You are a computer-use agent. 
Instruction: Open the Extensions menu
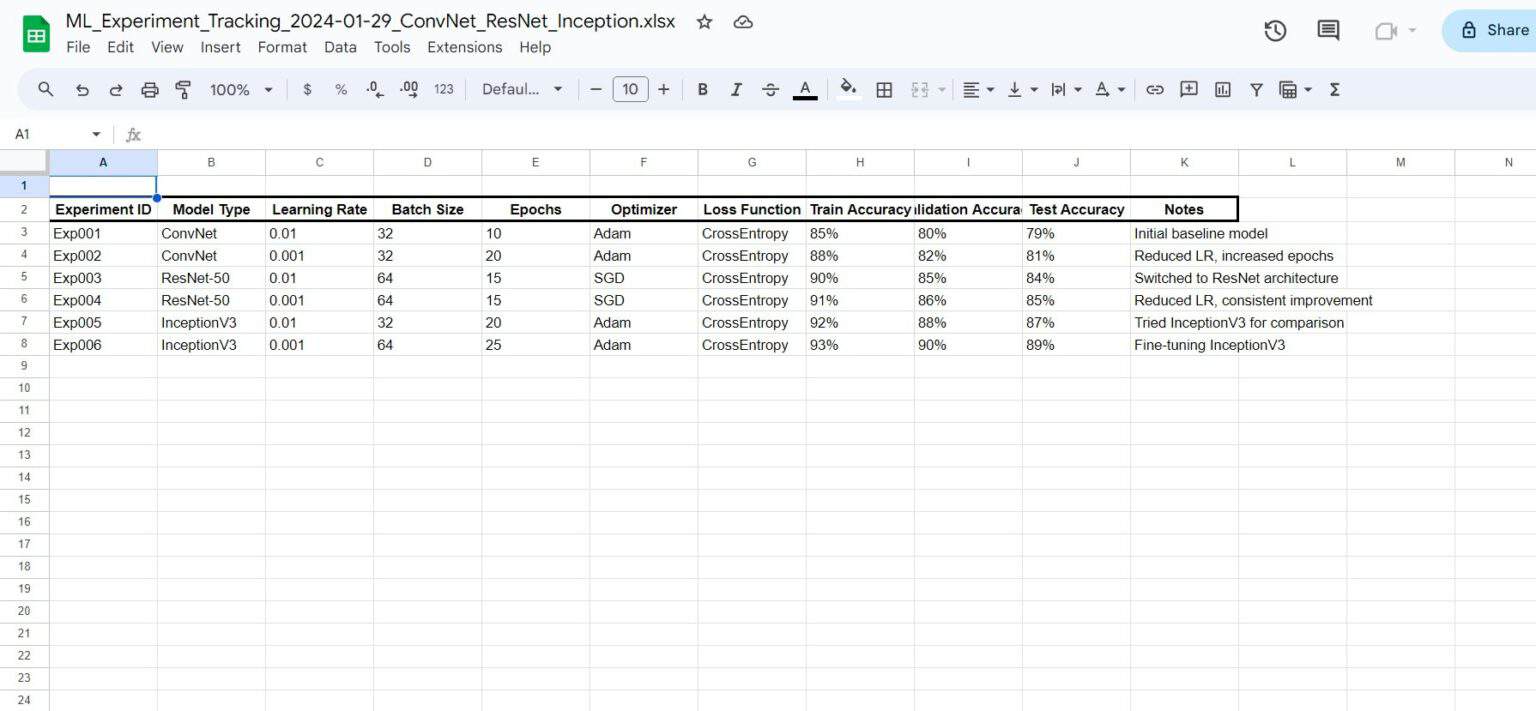click(x=464, y=47)
